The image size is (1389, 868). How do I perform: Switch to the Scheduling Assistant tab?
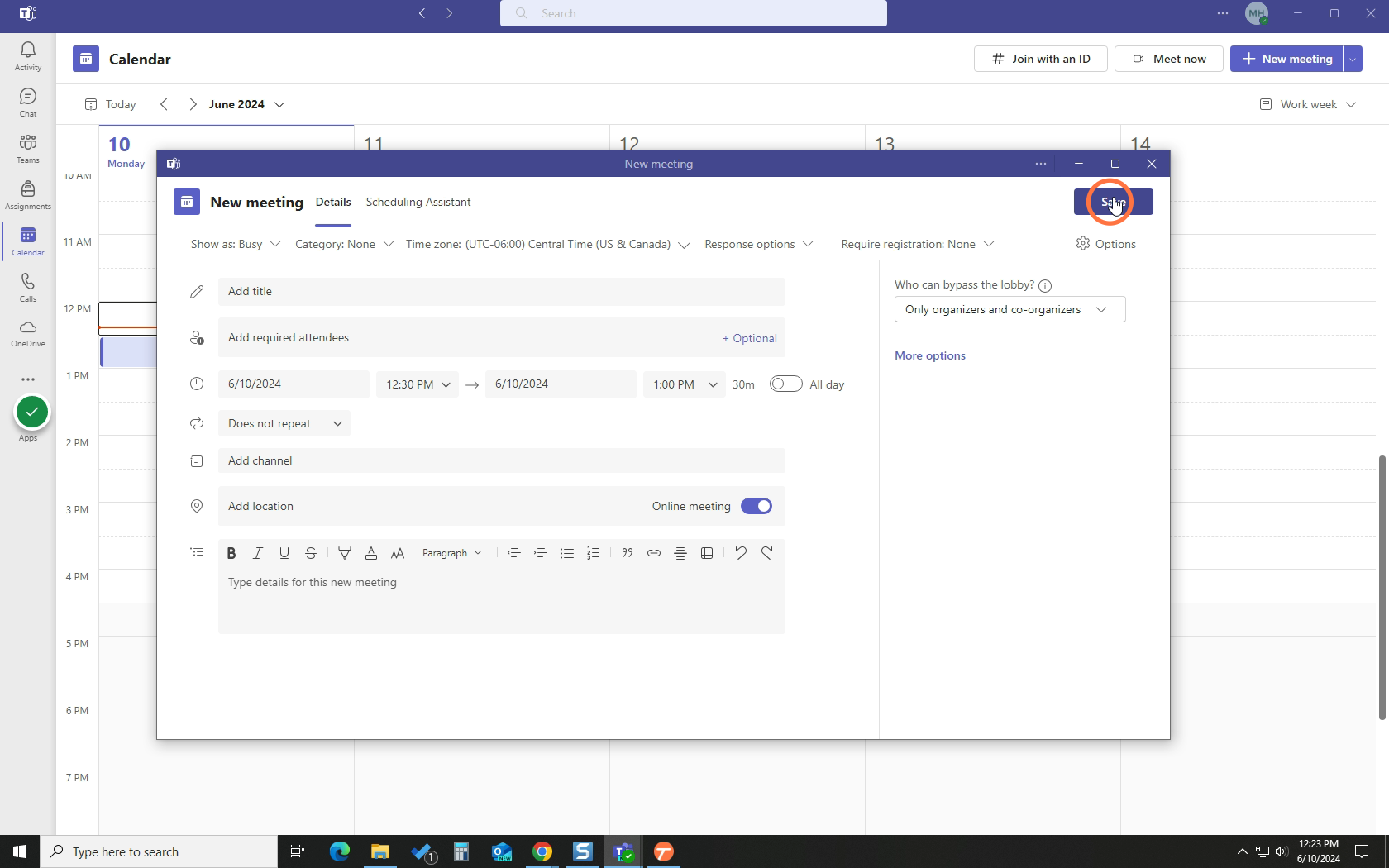click(x=418, y=202)
